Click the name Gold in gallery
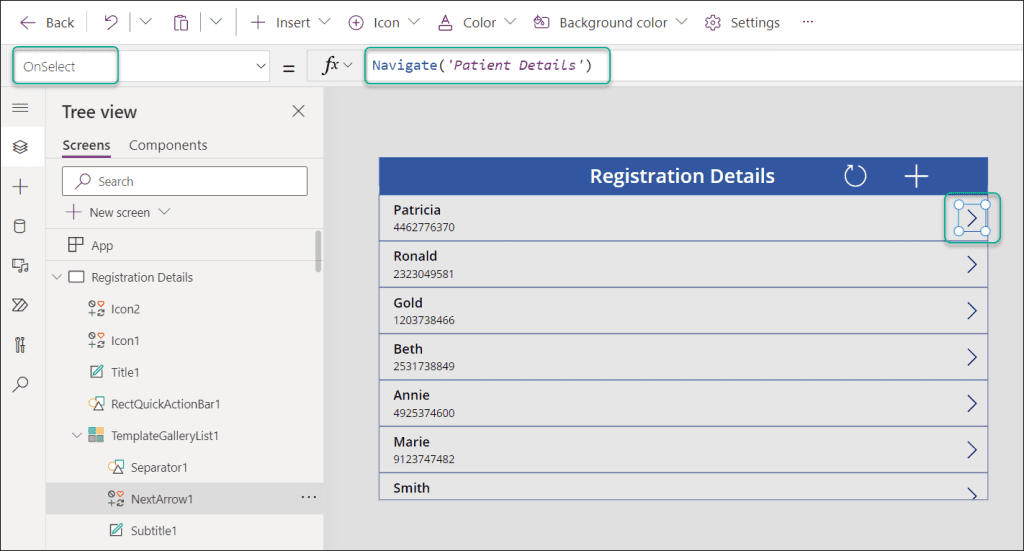The height and width of the screenshot is (551, 1024). [408, 303]
